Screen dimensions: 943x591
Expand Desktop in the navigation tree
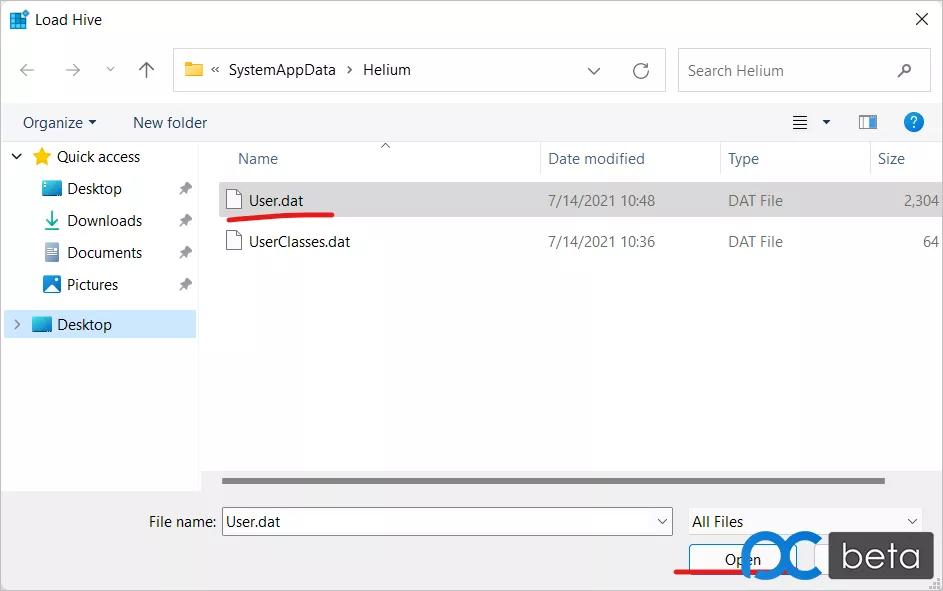click(x=16, y=324)
